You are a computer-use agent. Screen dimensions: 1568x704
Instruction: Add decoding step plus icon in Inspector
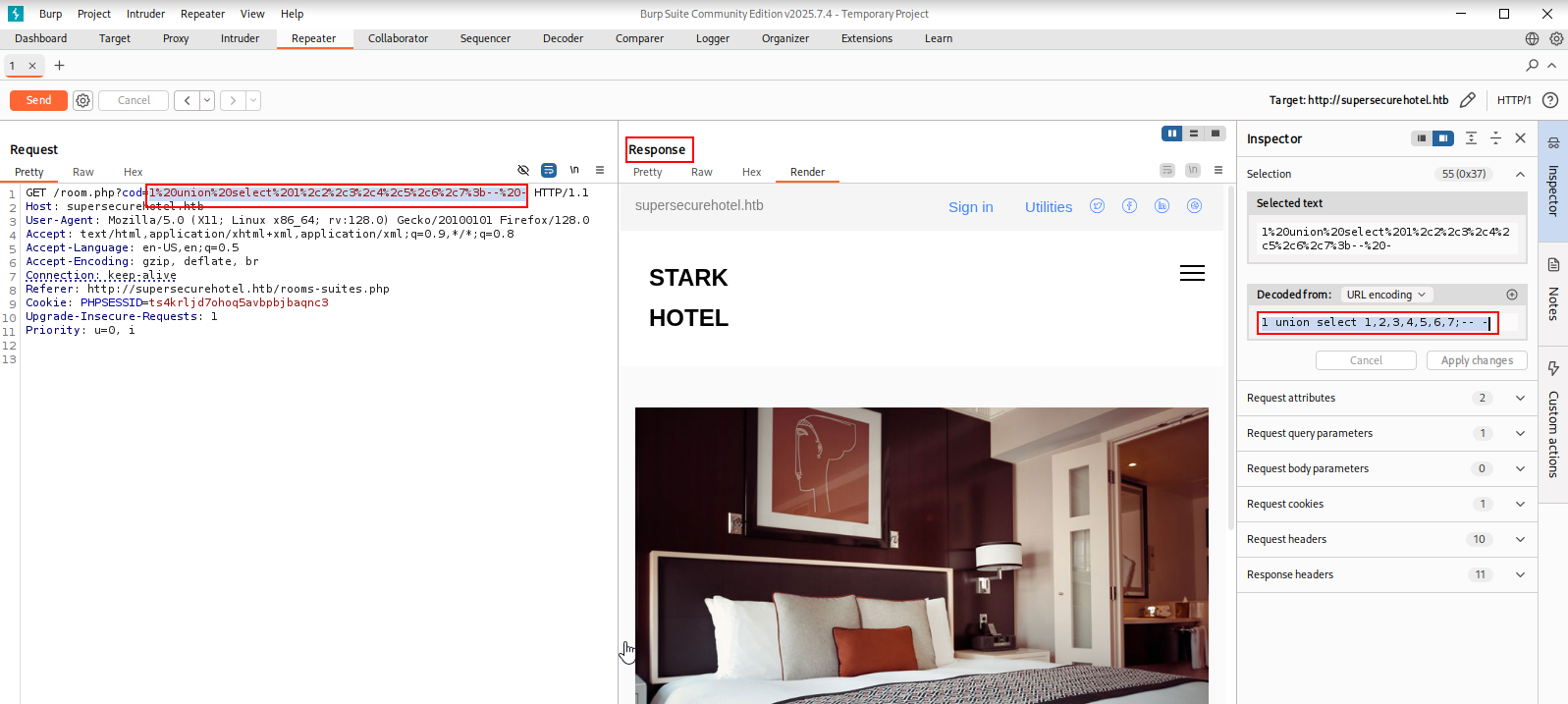coord(1512,295)
